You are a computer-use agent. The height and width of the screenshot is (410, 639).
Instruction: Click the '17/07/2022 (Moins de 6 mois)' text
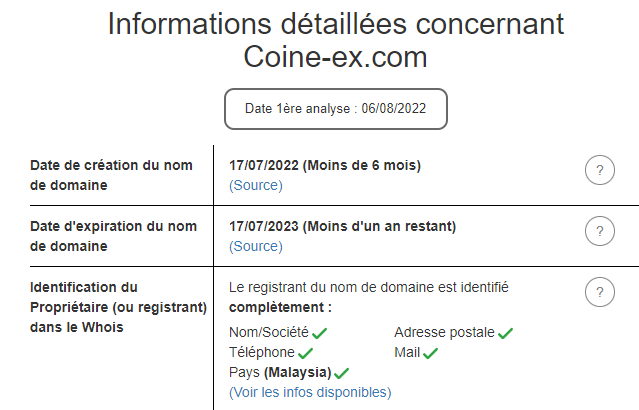pyautogui.click(x=325, y=165)
